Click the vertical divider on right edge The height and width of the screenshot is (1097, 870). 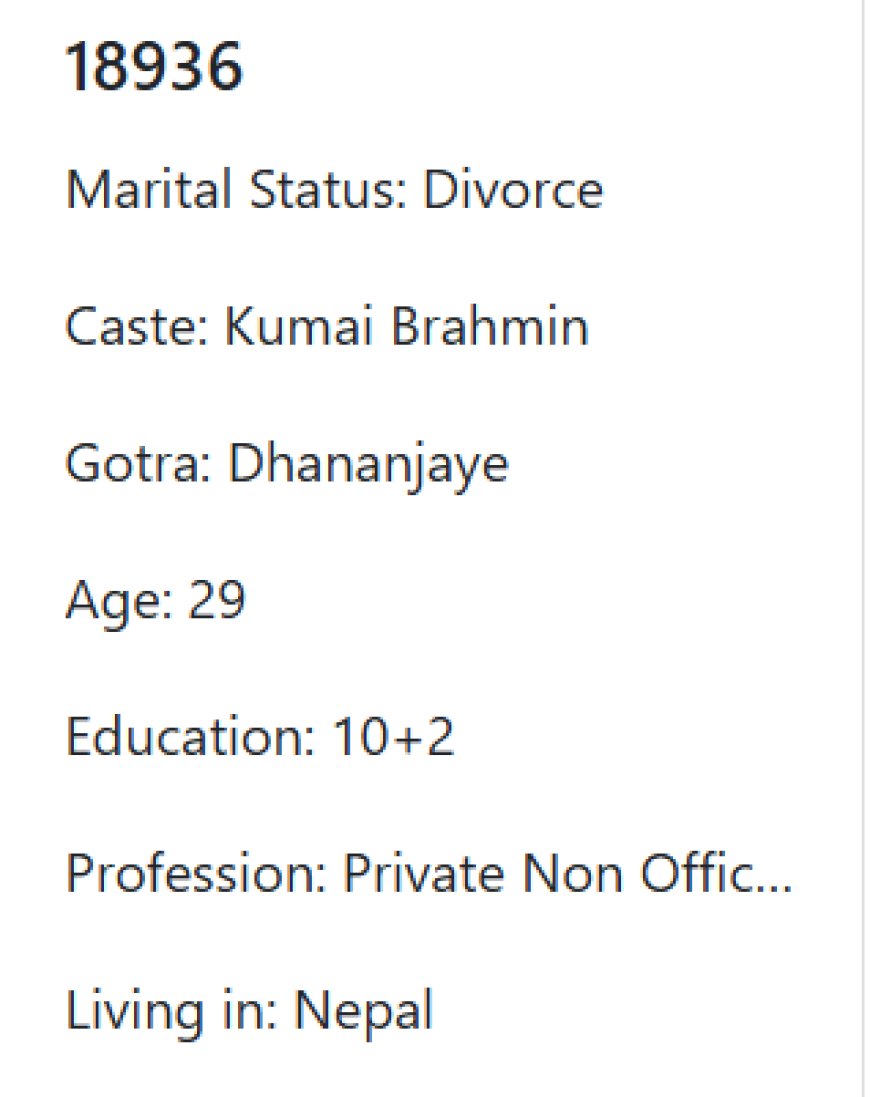(862, 548)
